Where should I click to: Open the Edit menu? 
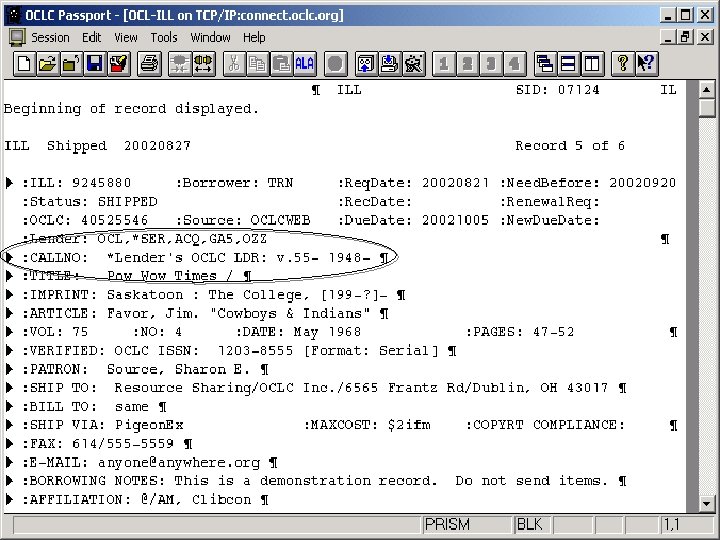(x=91, y=38)
